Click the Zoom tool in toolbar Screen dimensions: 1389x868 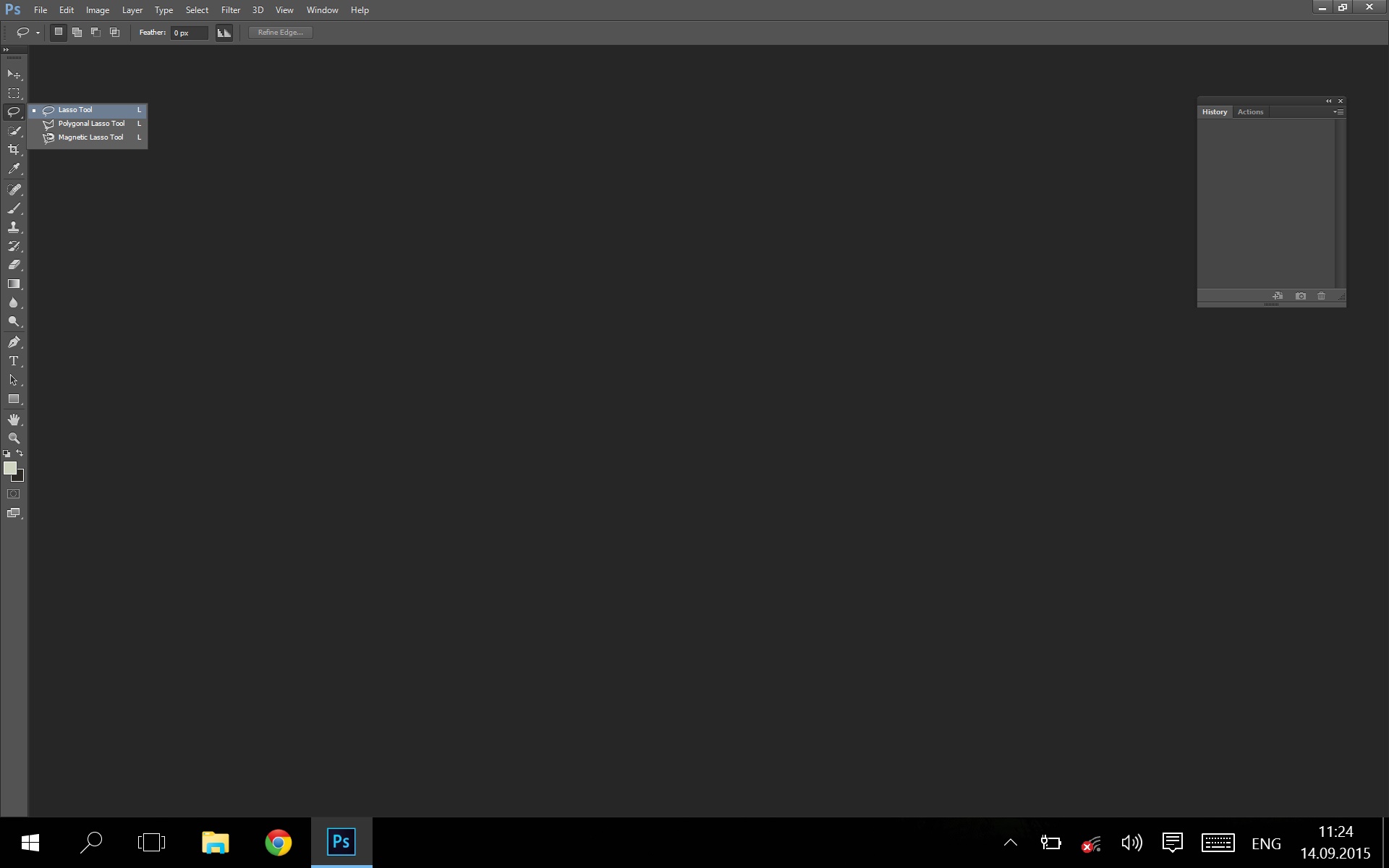[x=14, y=438]
